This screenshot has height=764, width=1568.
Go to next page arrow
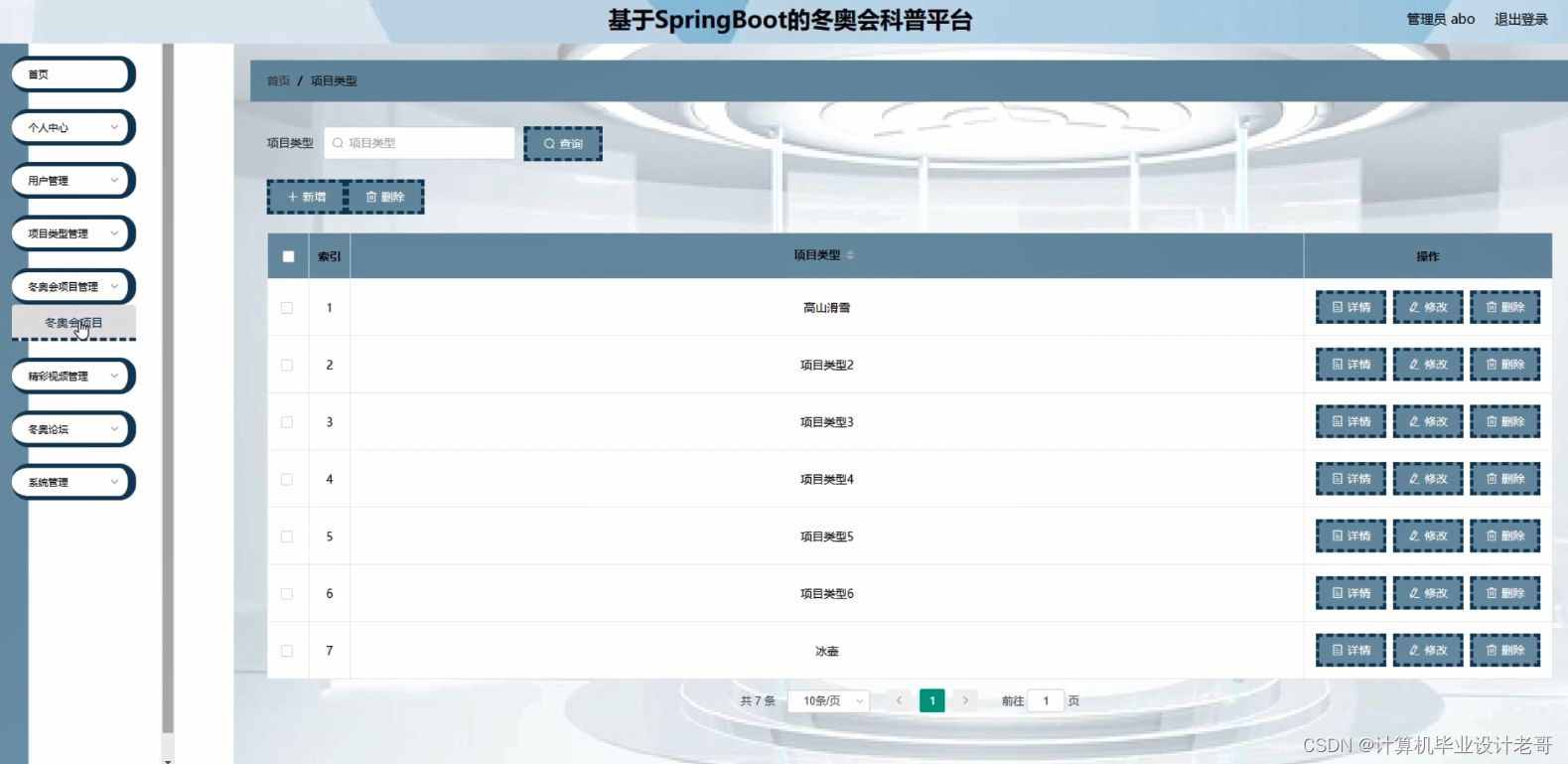(965, 700)
